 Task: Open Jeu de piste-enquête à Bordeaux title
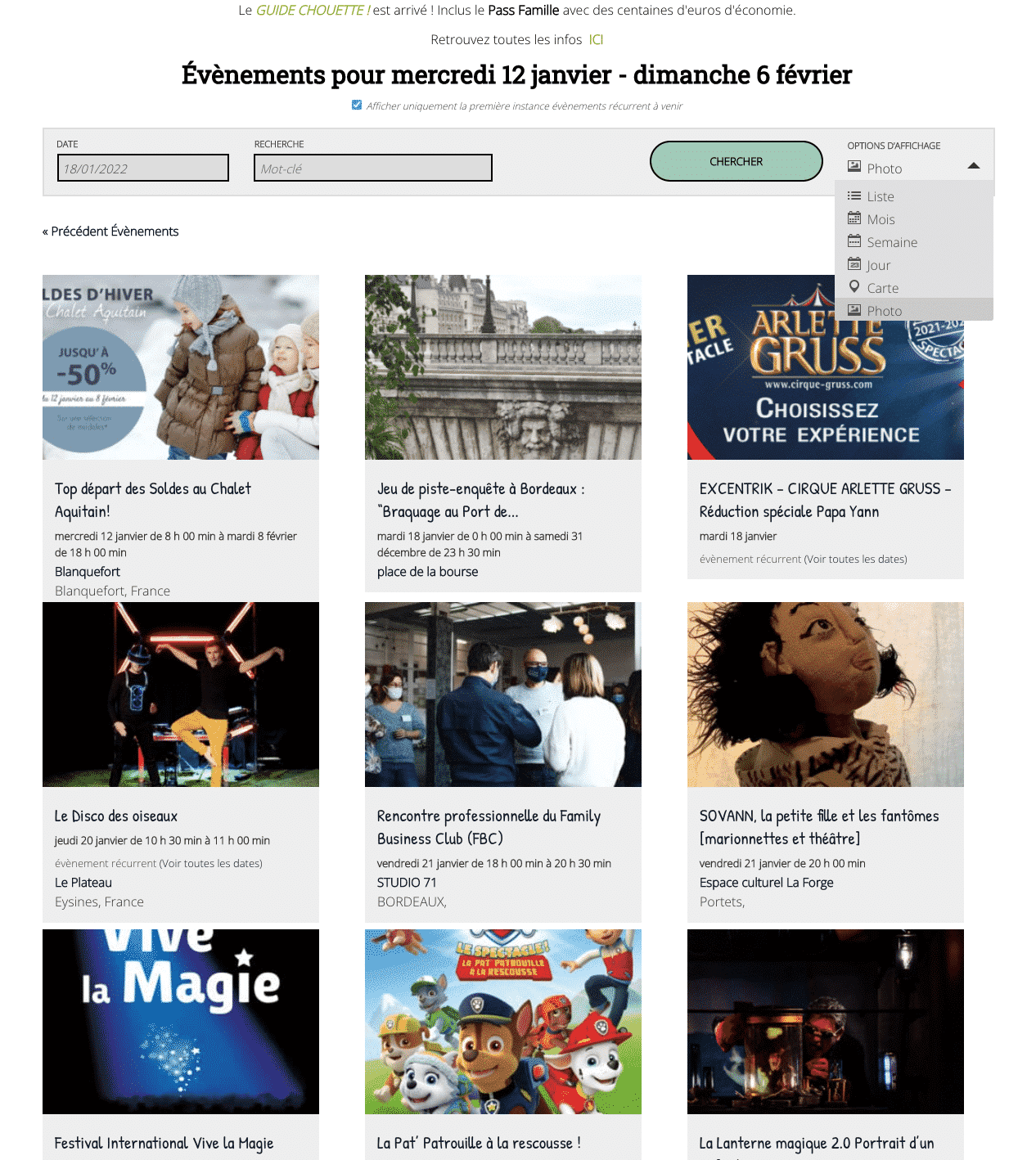point(481,500)
